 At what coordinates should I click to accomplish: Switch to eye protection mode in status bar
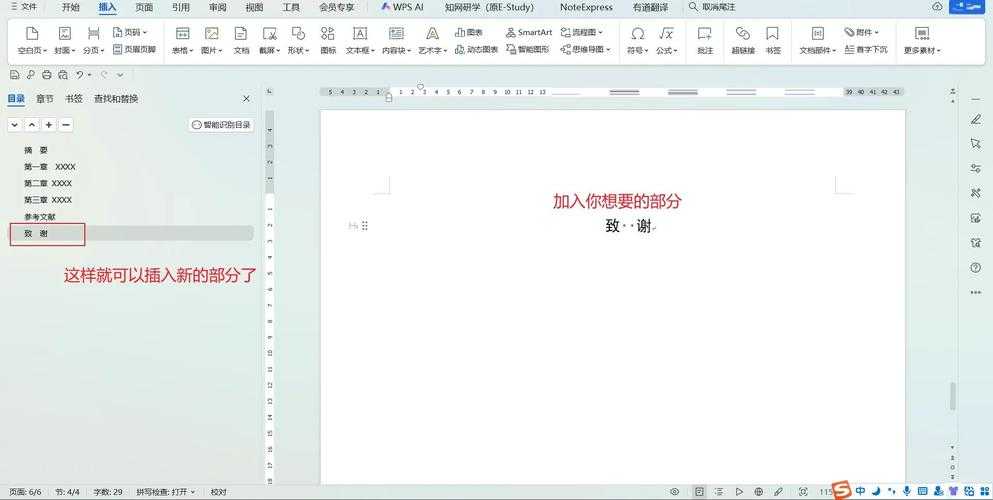tap(675, 492)
